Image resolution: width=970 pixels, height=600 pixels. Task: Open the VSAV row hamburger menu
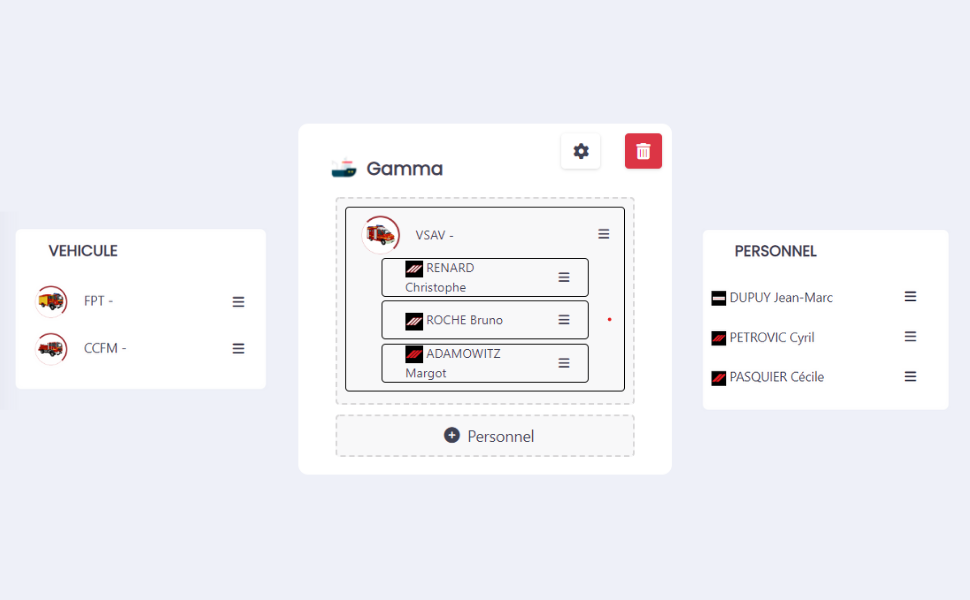[604, 234]
